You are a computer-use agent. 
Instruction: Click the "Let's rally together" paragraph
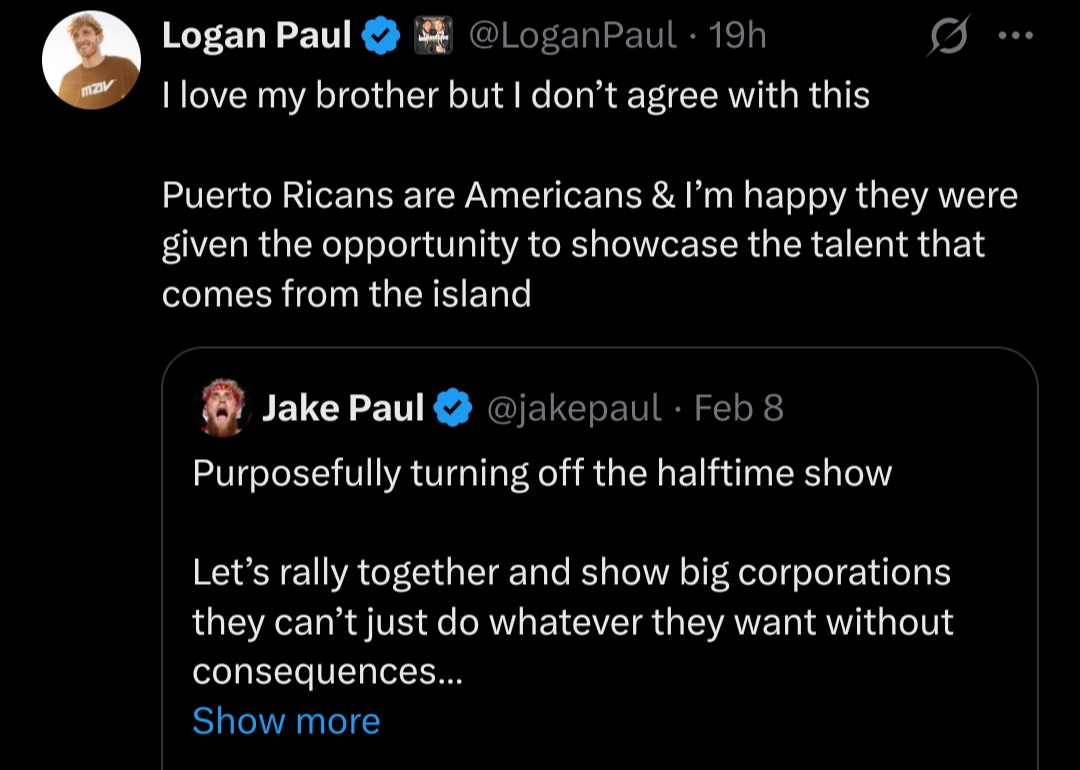click(x=572, y=597)
